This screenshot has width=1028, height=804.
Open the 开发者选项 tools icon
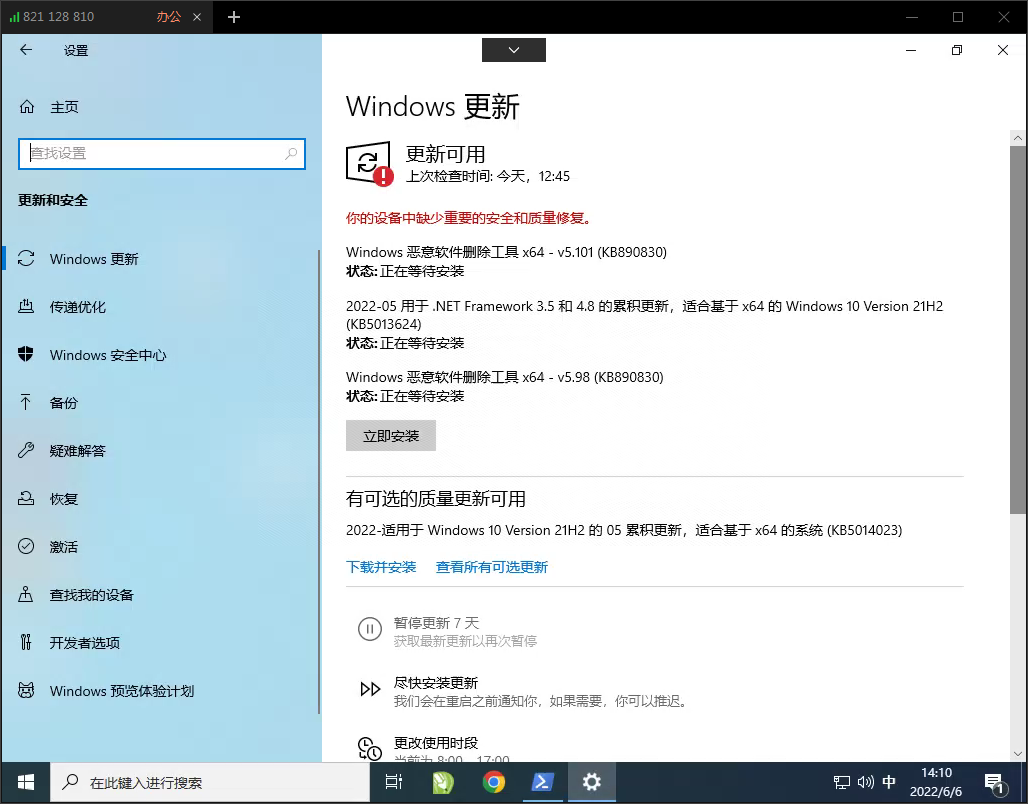(x=26, y=642)
